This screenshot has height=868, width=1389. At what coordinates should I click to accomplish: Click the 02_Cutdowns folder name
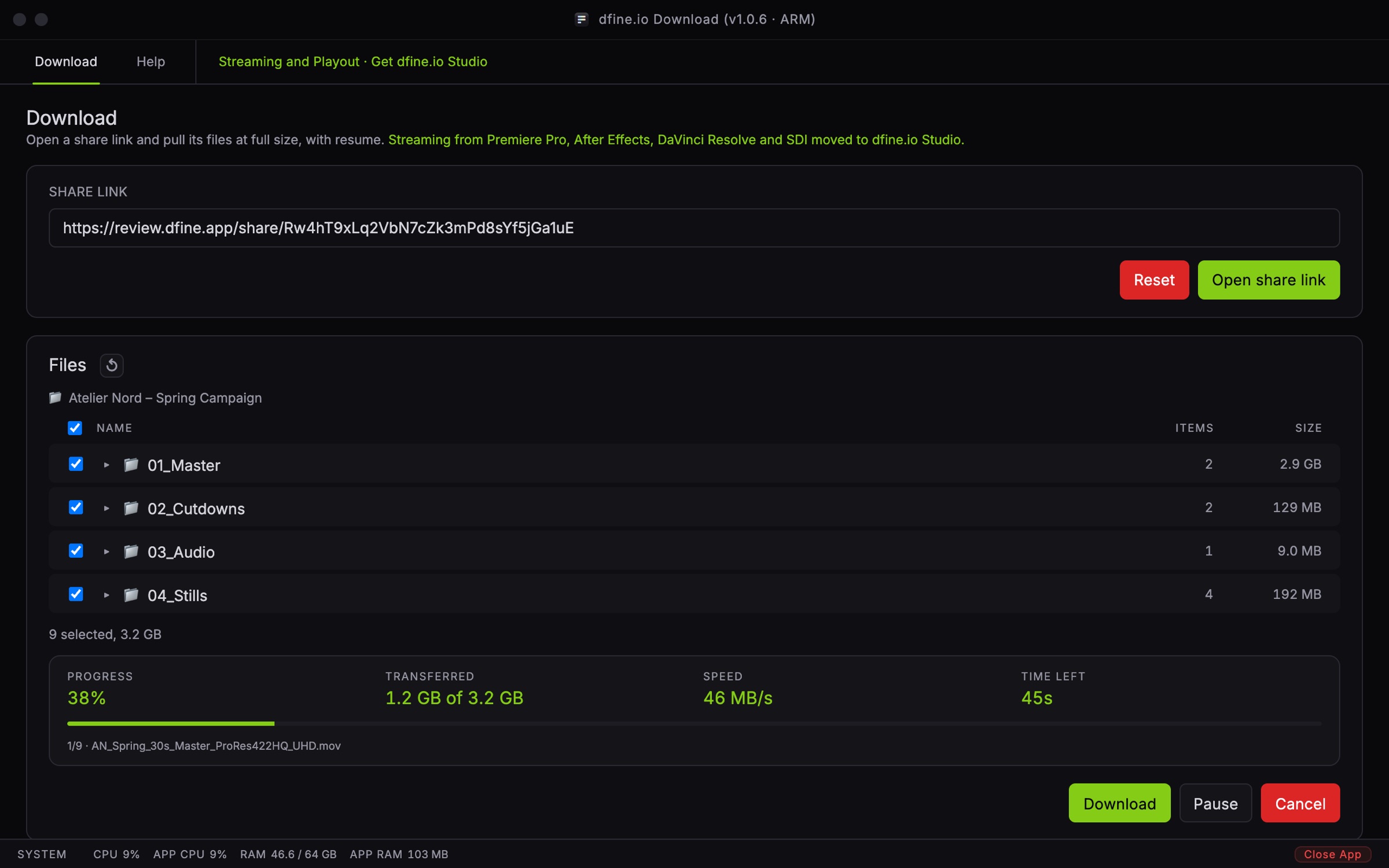point(196,509)
